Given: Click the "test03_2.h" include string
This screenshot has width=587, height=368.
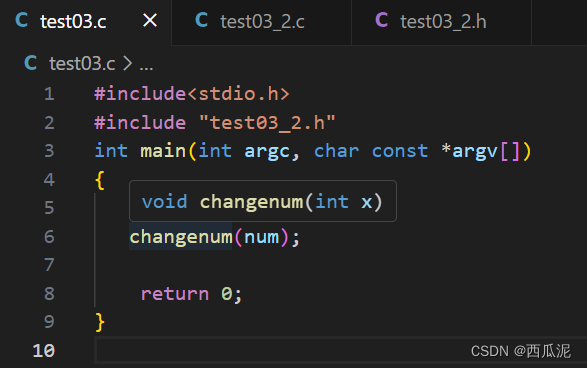Looking at the screenshot, I should click(x=267, y=123).
